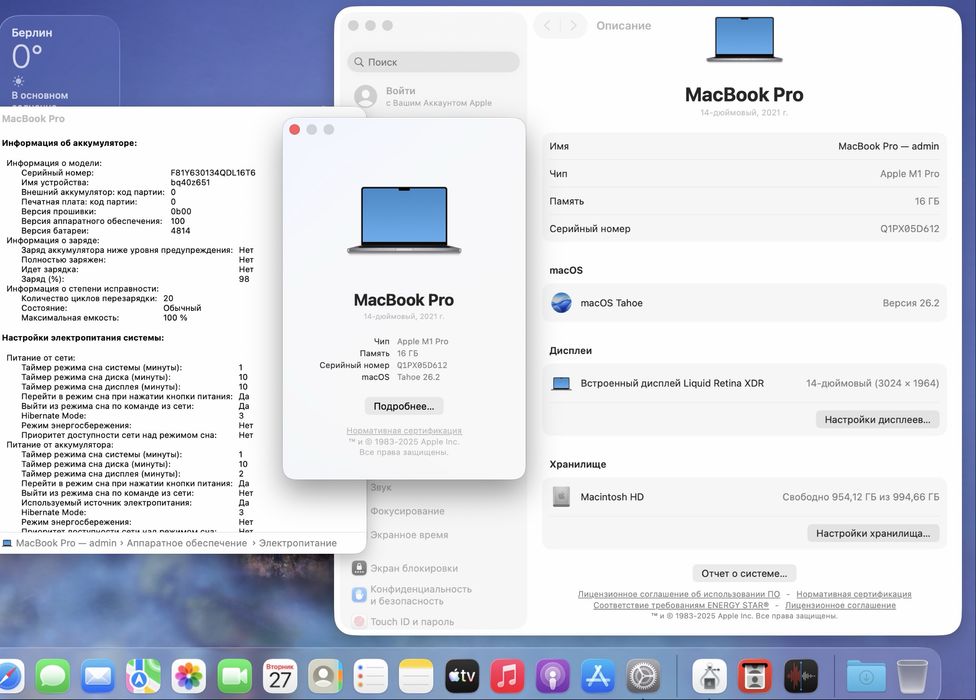Viewport: 976px width, 700px height.
Task: Launch Photos from the dock
Action: (189, 676)
